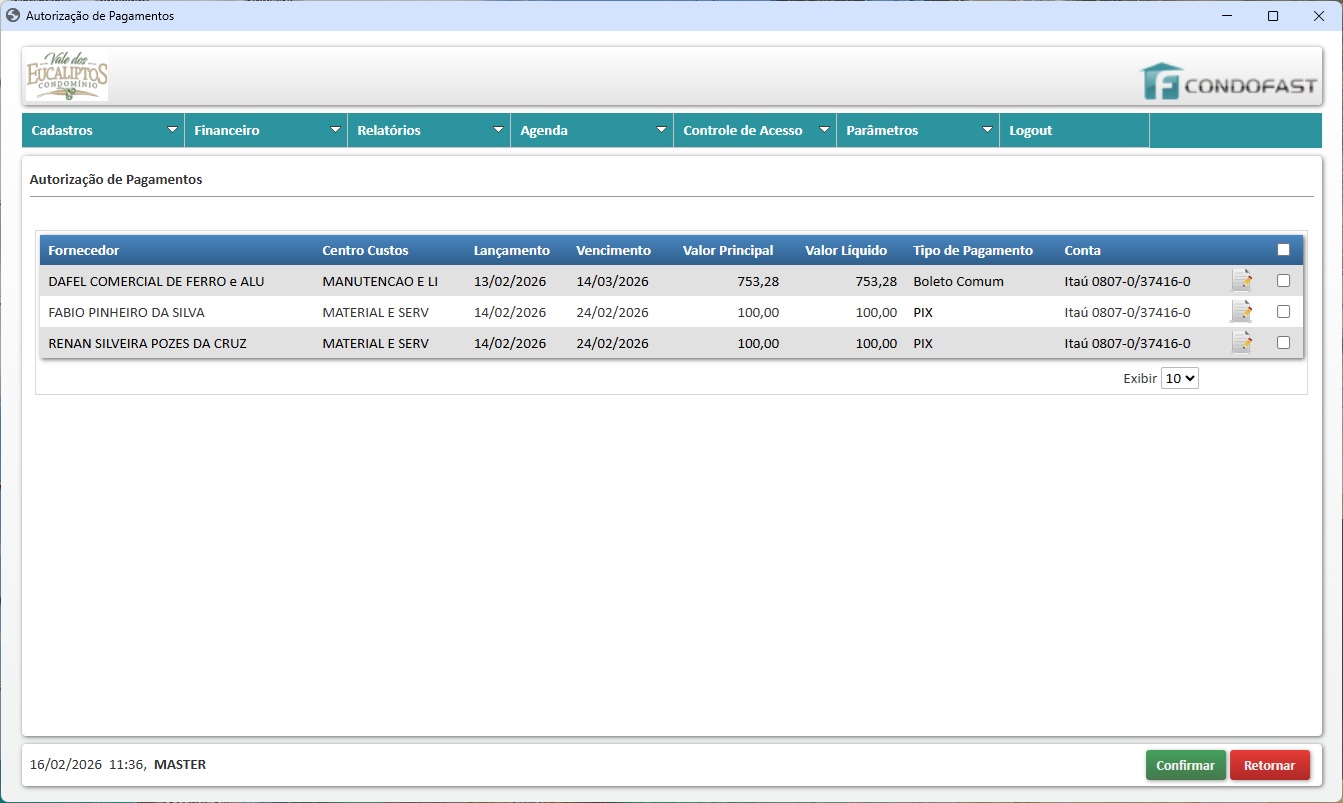
Task: Click the Vencimento column header
Action: pos(613,250)
